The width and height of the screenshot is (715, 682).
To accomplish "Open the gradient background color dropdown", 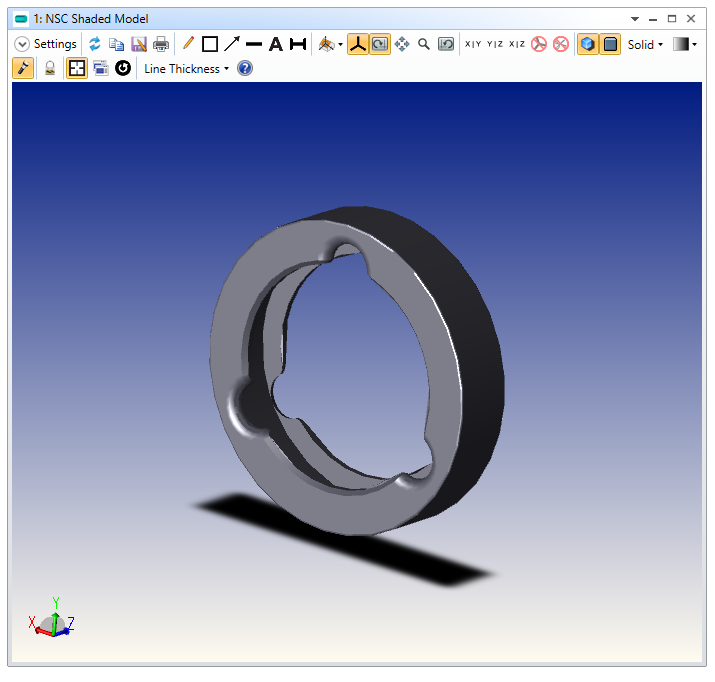I will 685,44.
